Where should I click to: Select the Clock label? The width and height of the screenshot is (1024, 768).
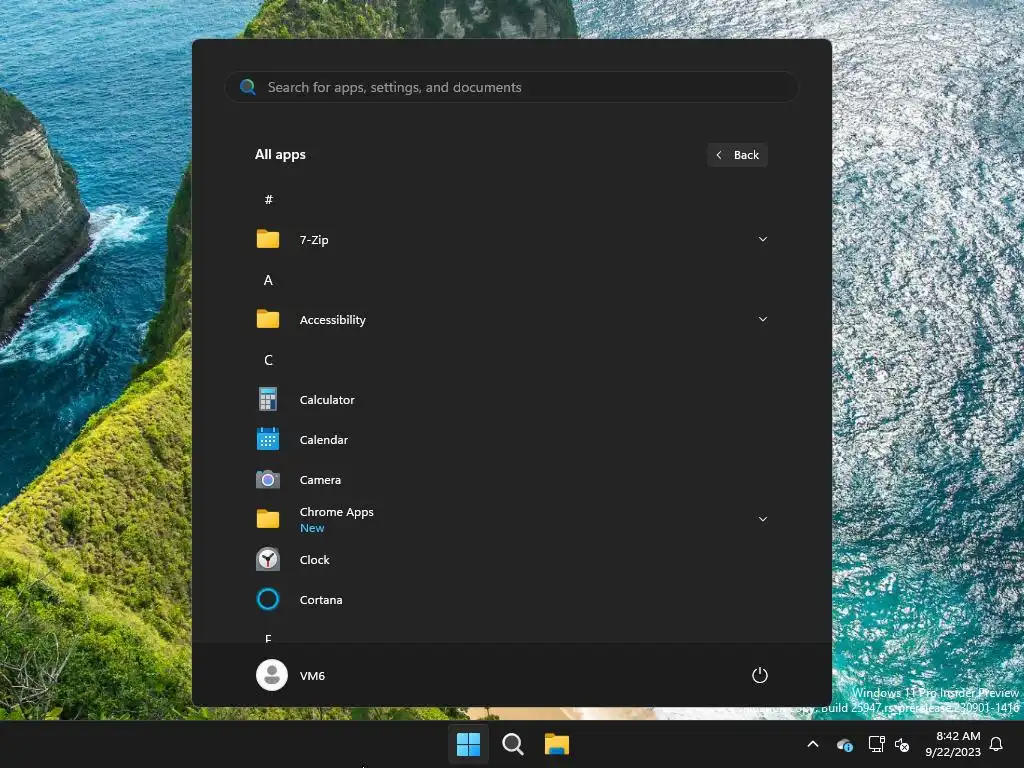315,560
